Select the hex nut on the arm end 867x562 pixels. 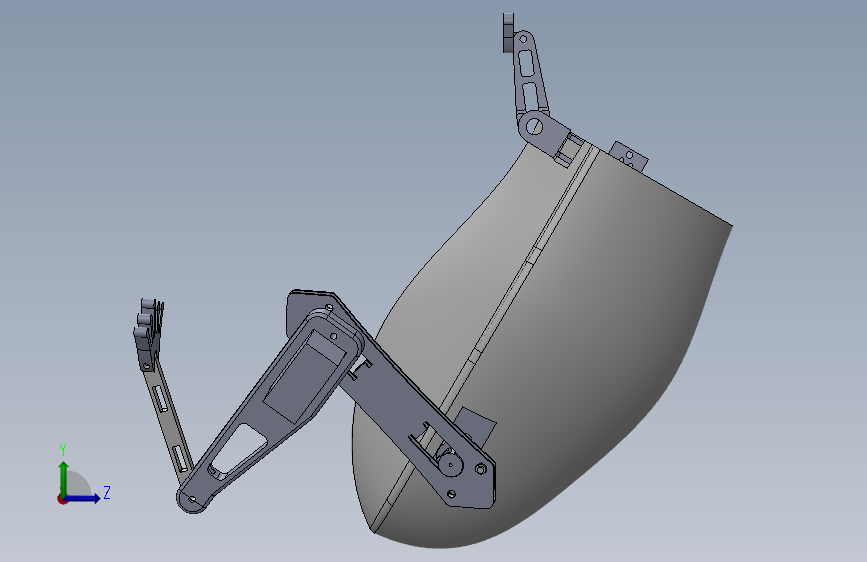[480, 470]
